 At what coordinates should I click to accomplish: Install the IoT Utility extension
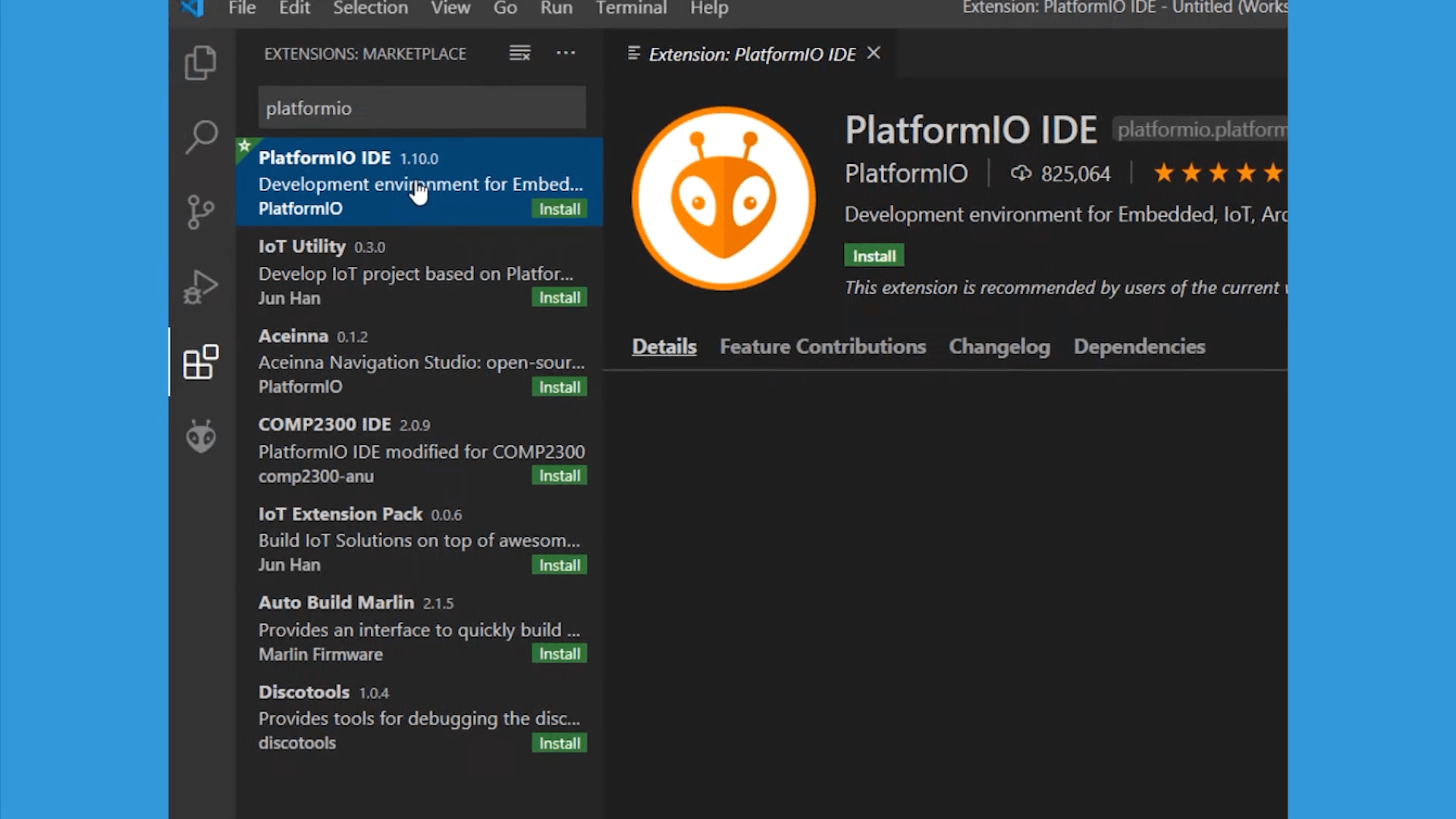point(560,298)
